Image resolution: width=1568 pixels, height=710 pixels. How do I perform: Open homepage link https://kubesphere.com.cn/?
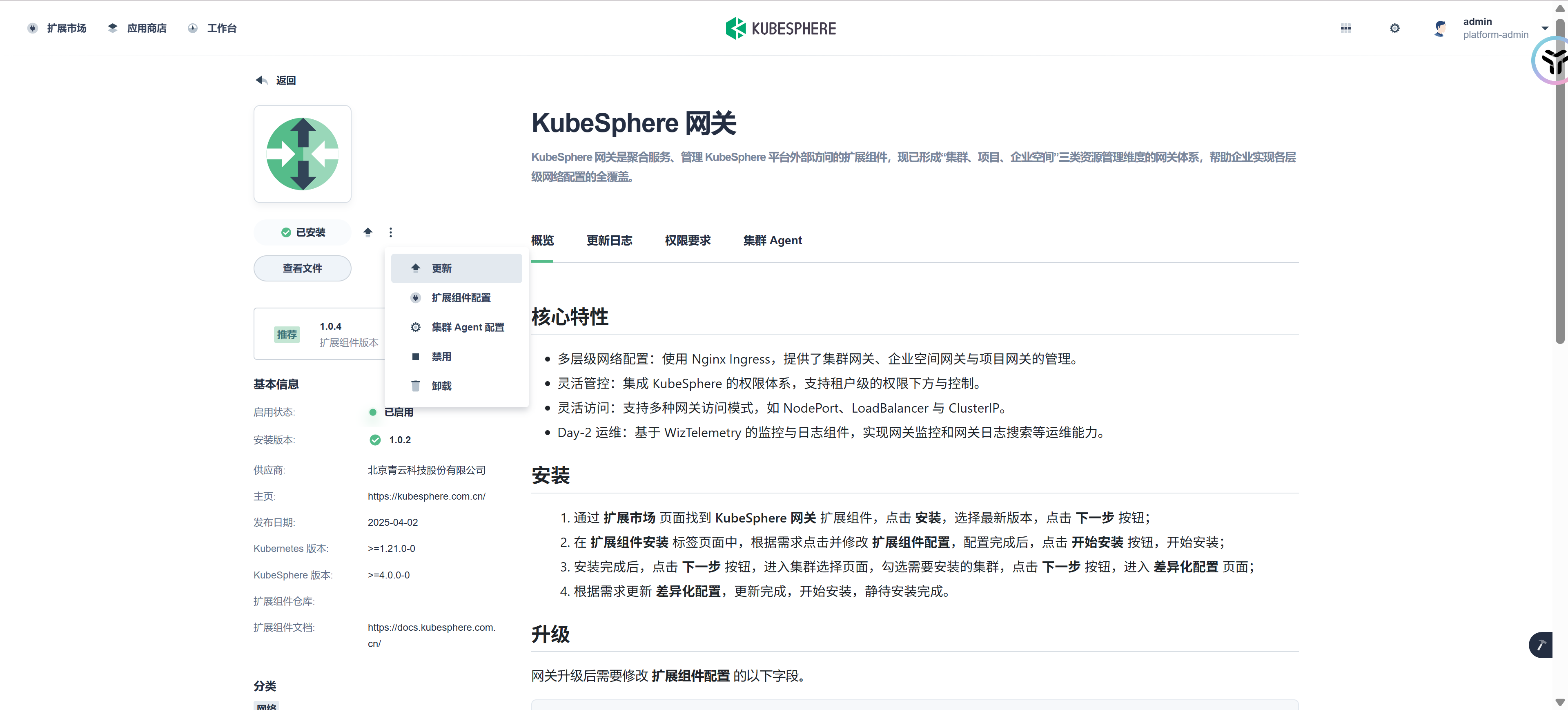(x=427, y=496)
